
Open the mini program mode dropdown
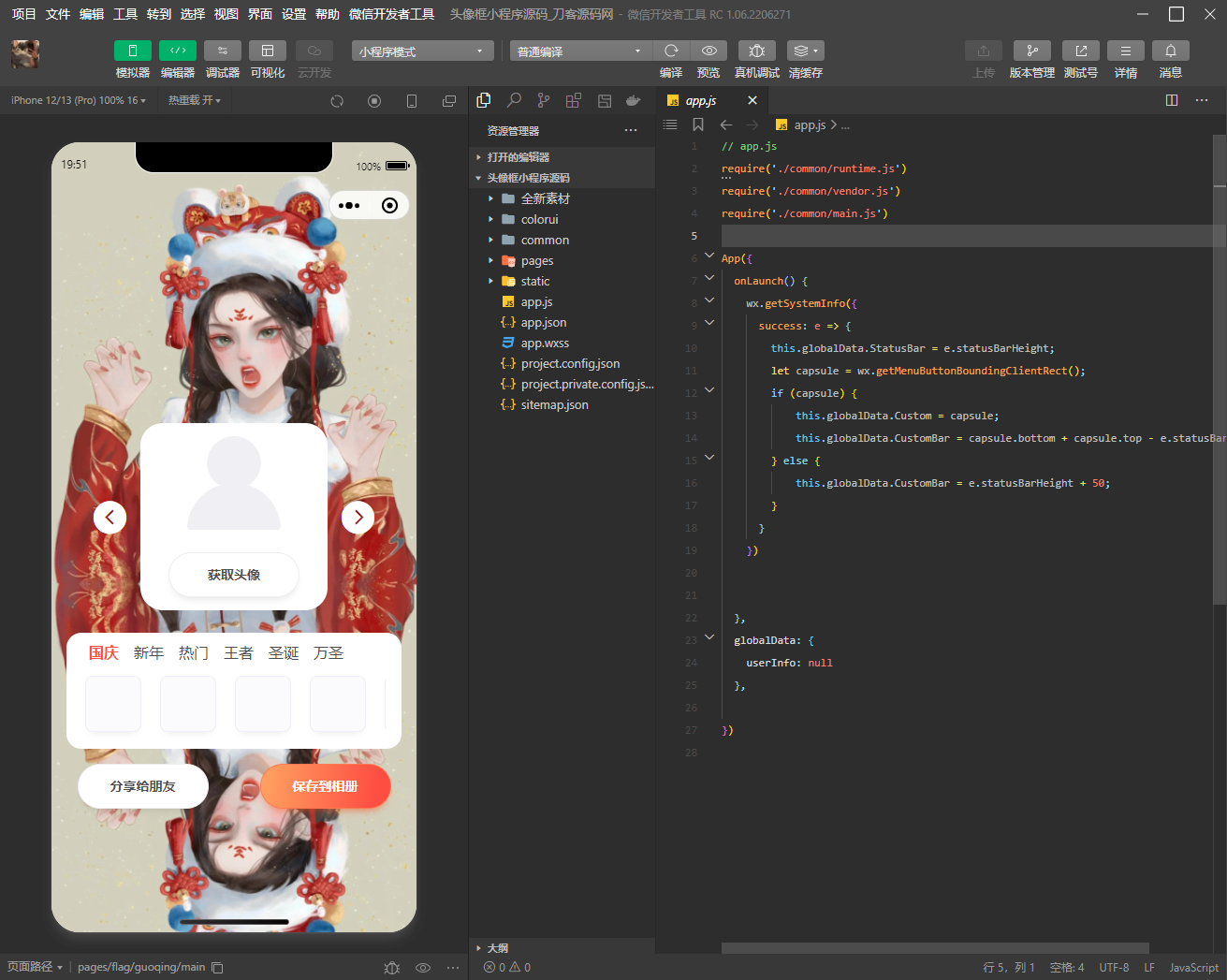422,51
